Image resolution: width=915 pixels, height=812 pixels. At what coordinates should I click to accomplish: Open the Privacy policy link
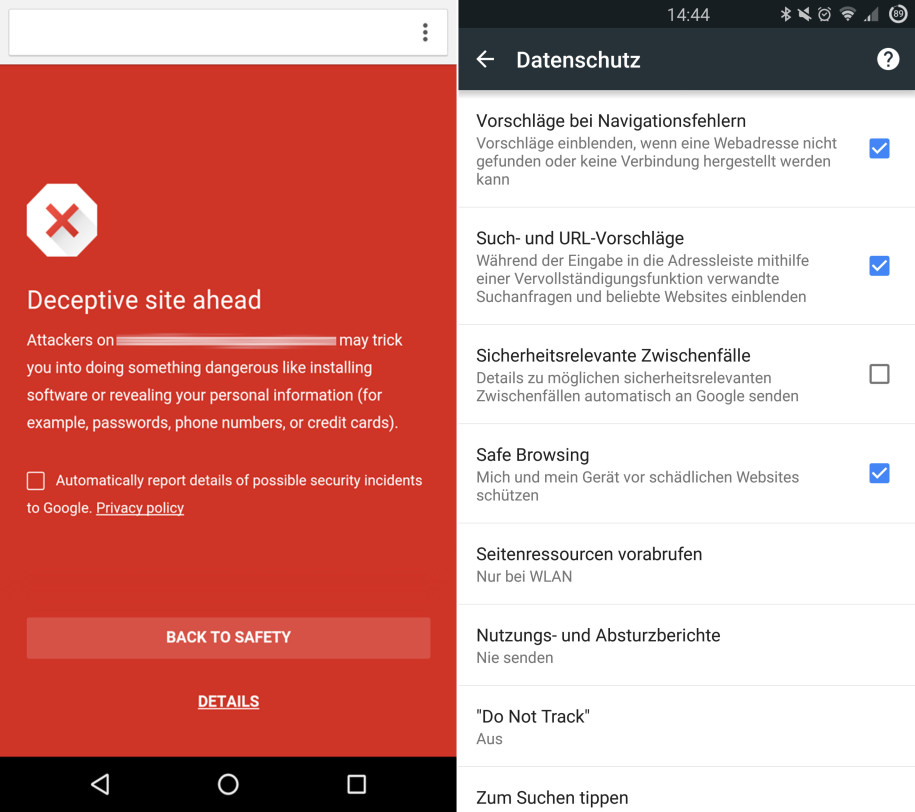[140, 508]
